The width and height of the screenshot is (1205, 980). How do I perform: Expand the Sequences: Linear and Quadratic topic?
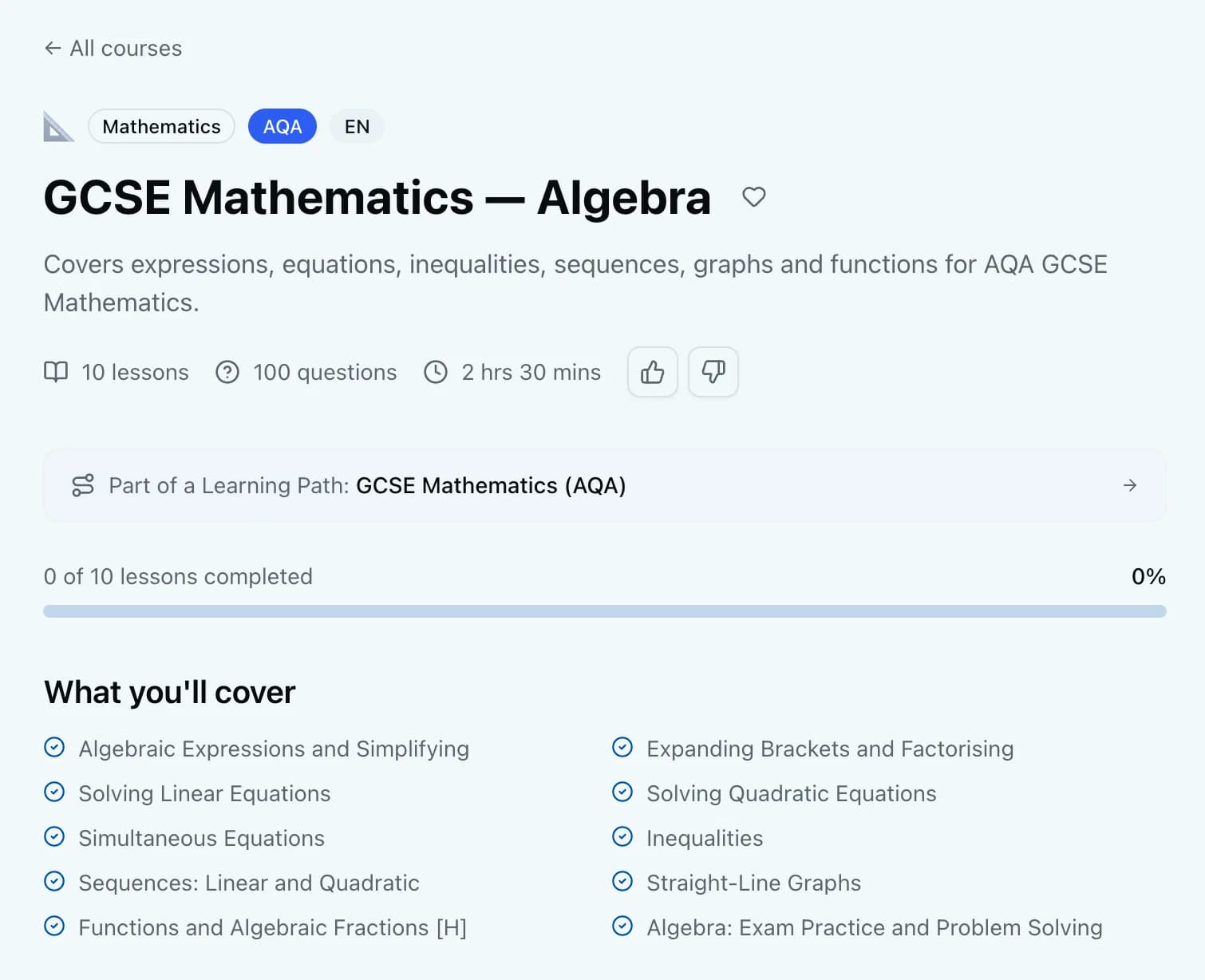click(53, 881)
